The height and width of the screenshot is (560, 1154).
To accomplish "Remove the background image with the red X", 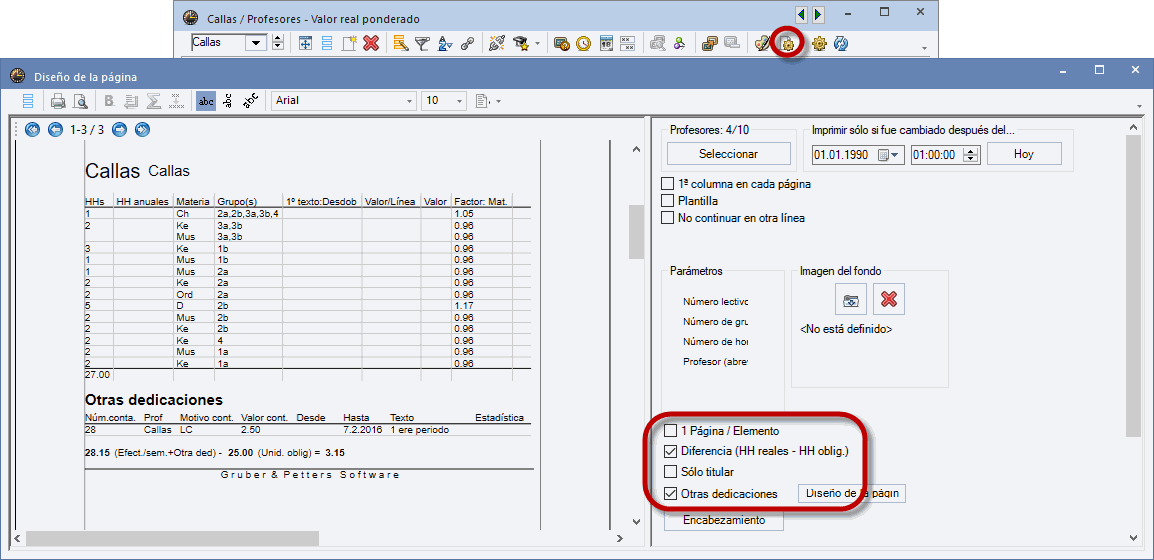I will pyautogui.click(x=889, y=300).
